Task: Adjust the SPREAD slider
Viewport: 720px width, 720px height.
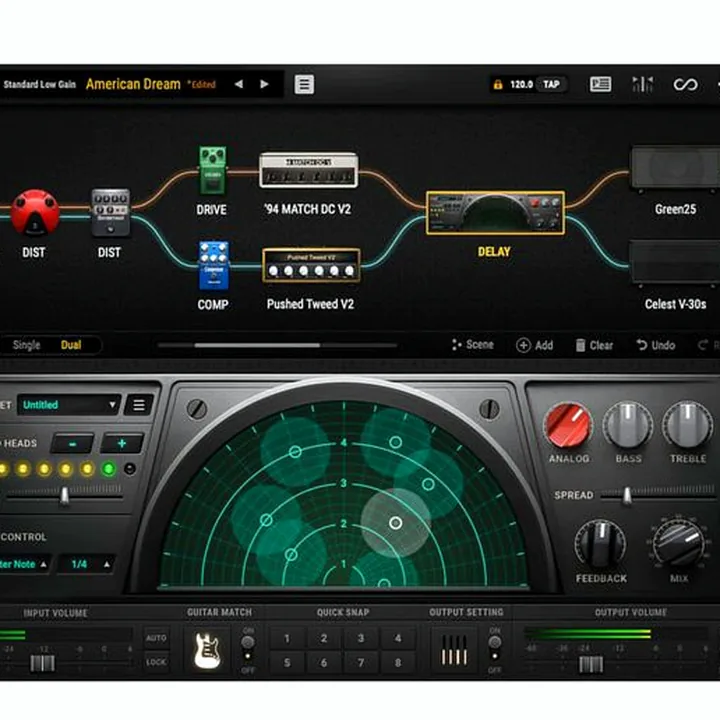Action: (x=627, y=495)
